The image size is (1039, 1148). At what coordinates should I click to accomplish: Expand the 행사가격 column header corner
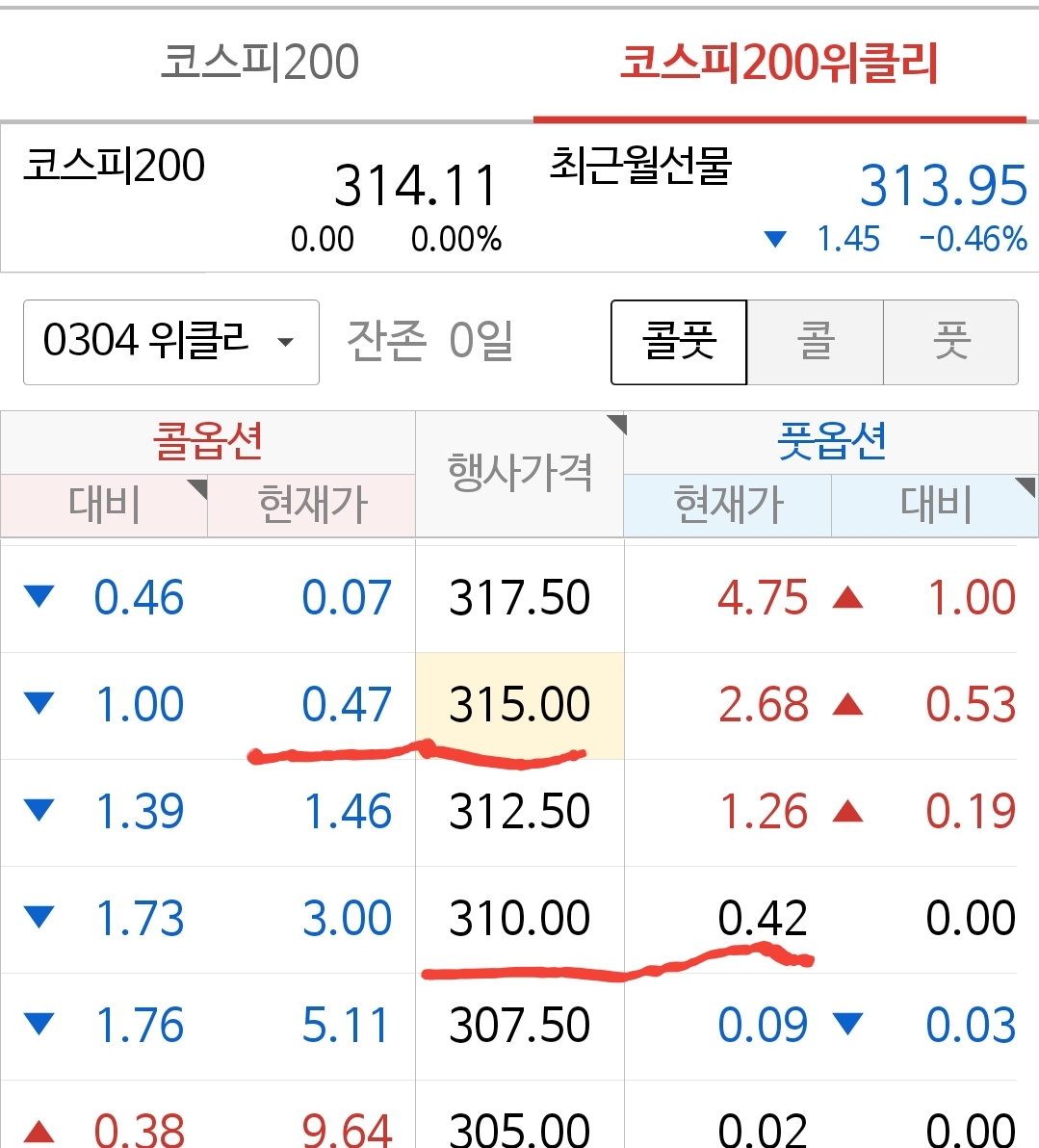point(615,425)
